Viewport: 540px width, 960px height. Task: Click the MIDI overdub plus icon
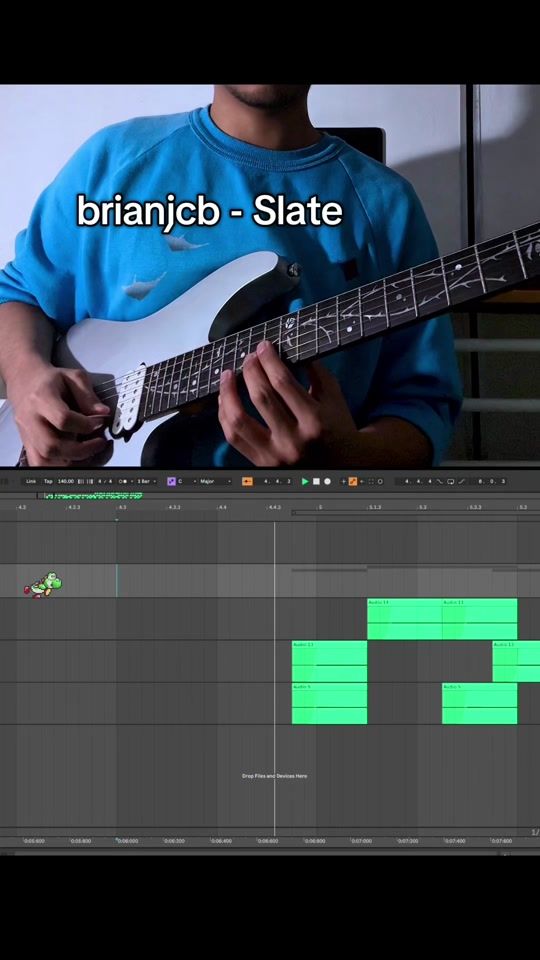click(x=343, y=482)
